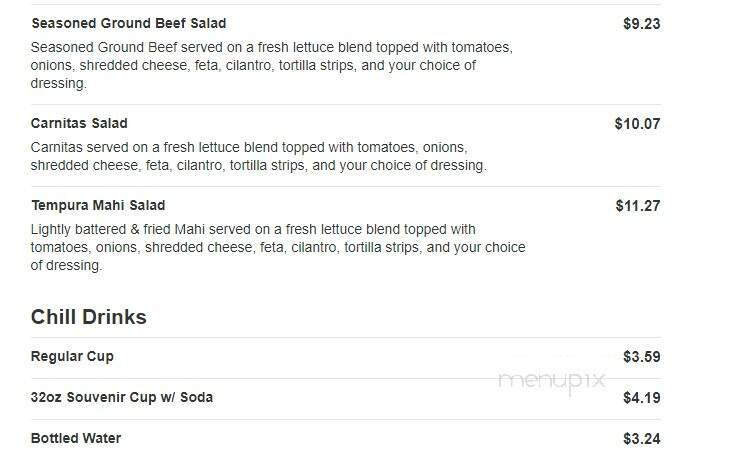Screen dimensions: 731x463
Task: Choose the Bottled Water item
Action: point(76,438)
